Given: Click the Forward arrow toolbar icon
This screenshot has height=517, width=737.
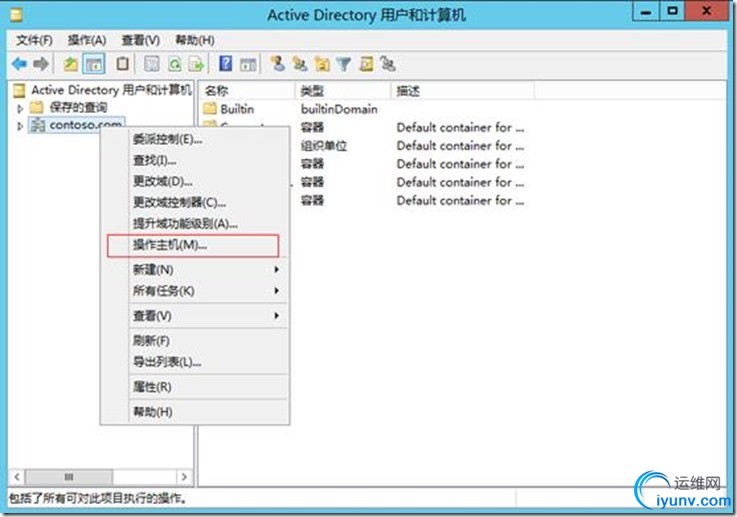Looking at the screenshot, I should pyautogui.click(x=41, y=64).
